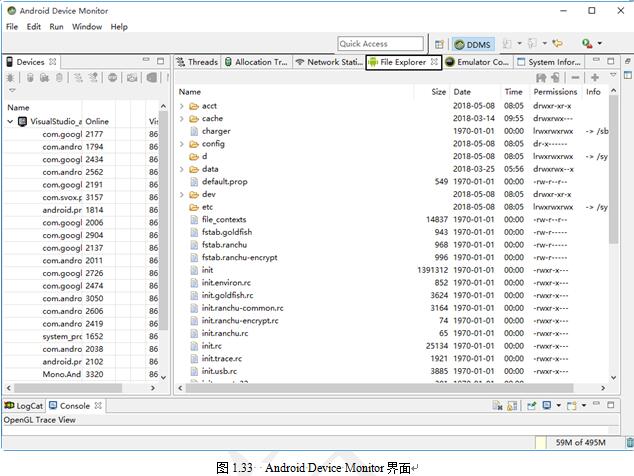
Task: Click the new folder plus icon
Action: pos(595,77)
